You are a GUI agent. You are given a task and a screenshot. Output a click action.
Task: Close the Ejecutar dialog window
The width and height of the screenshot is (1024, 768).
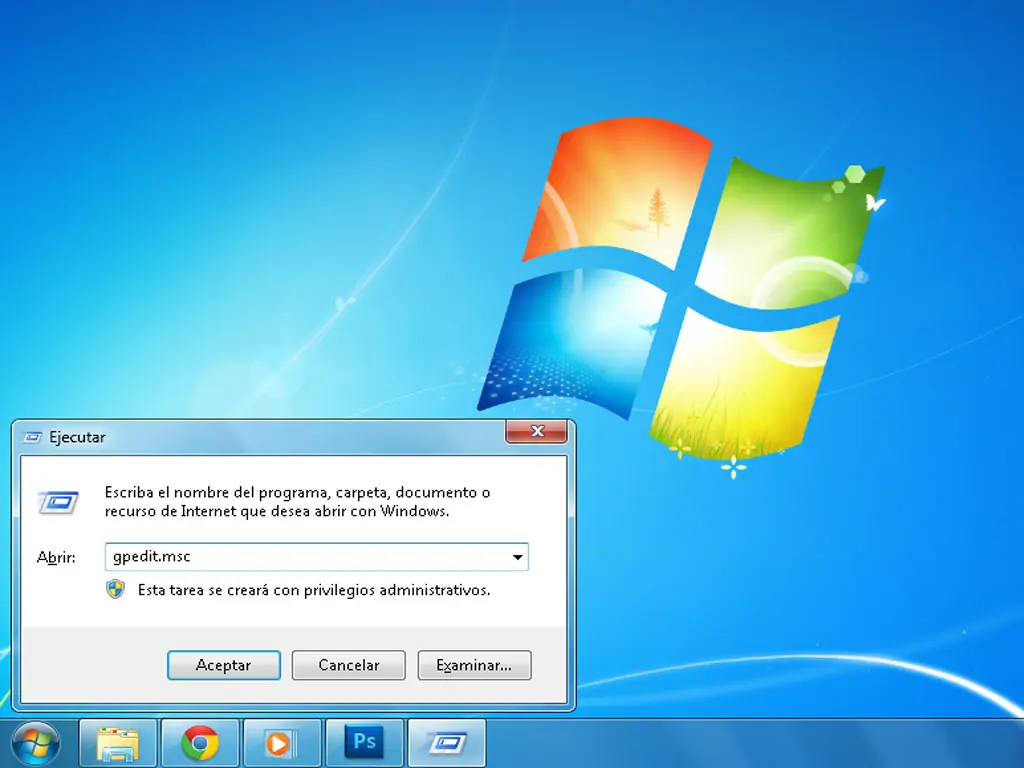tap(536, 431)
